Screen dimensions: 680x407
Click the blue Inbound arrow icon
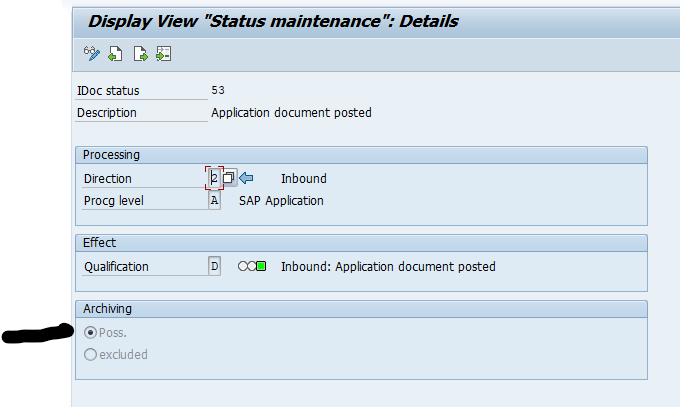tap(246, 178)
